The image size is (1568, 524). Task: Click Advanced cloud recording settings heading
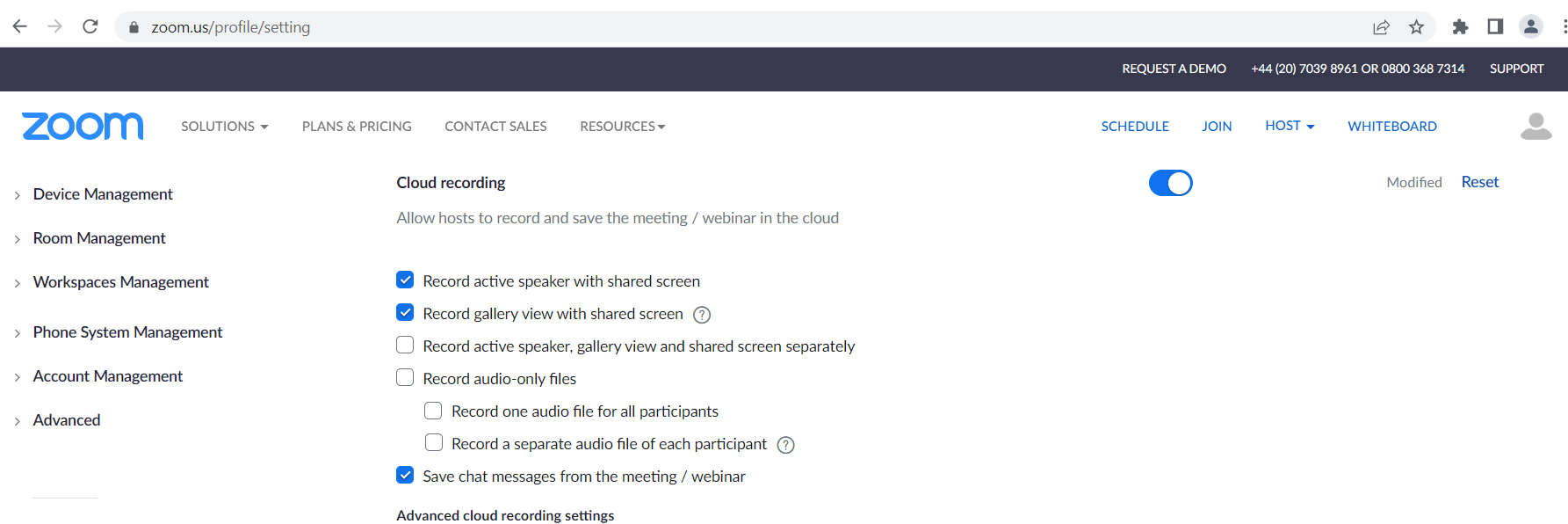click(505, 515)
